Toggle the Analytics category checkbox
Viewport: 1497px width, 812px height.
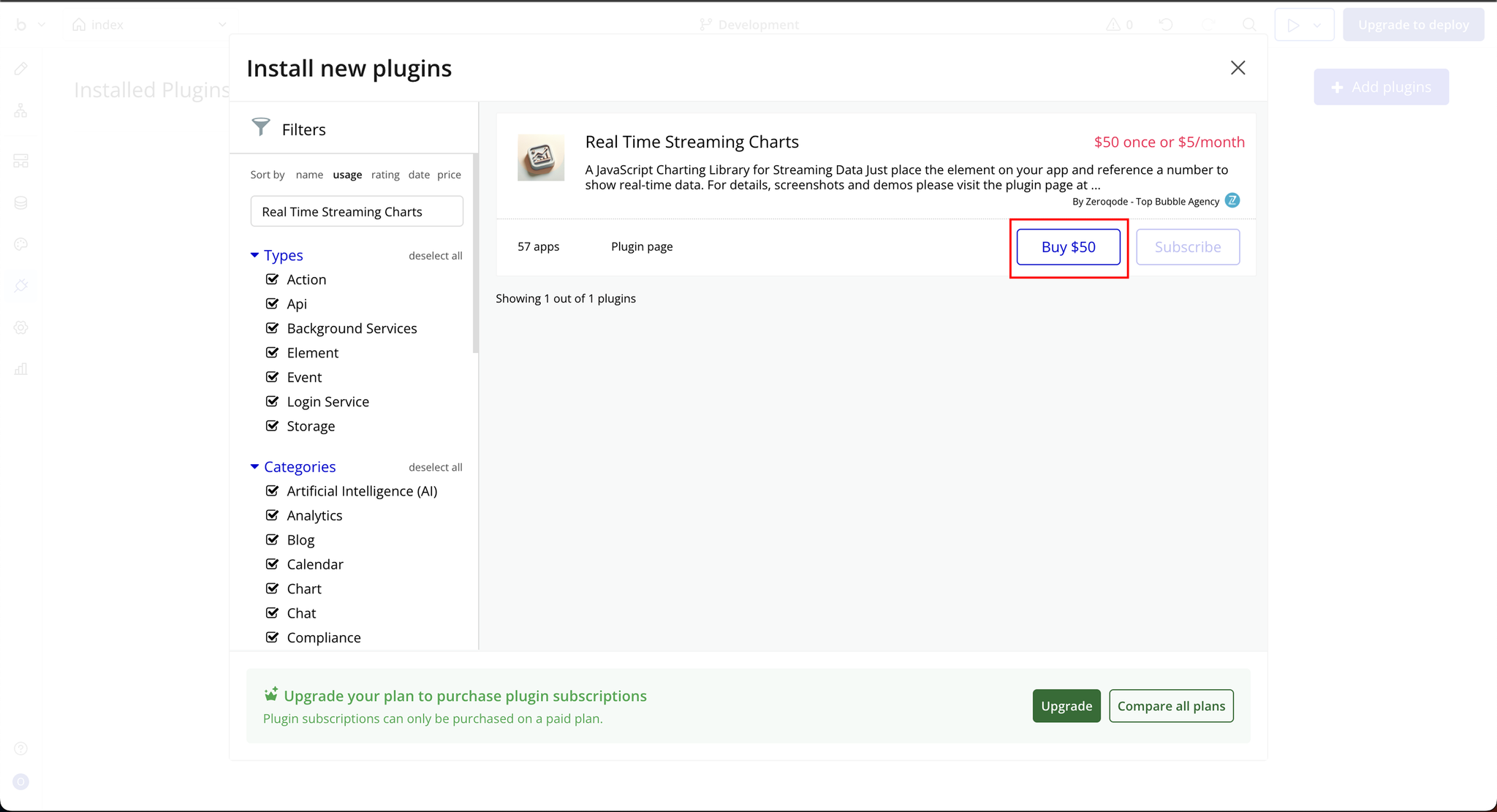coord(273,515)
